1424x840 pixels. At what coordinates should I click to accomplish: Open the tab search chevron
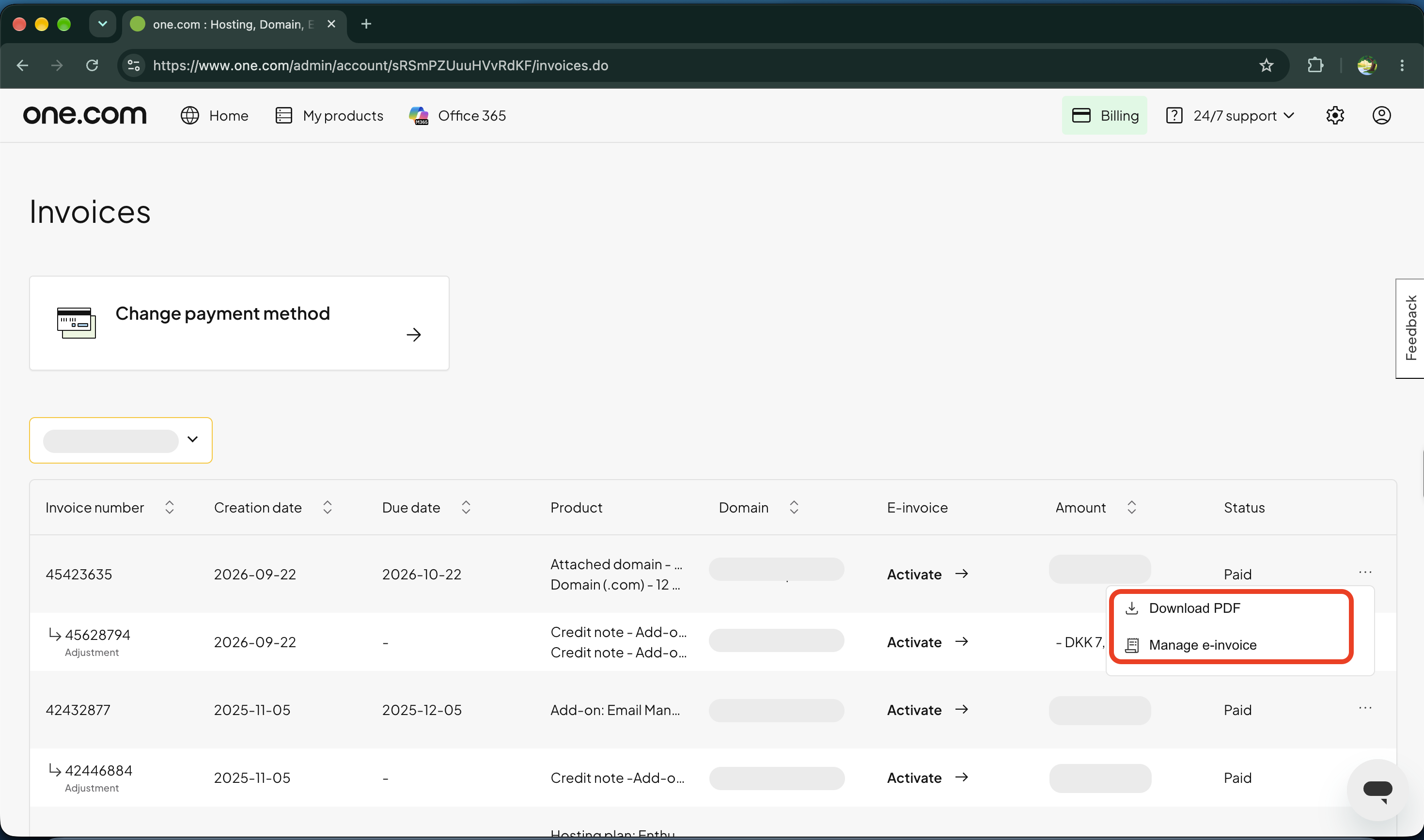click(x=102, y=24)
